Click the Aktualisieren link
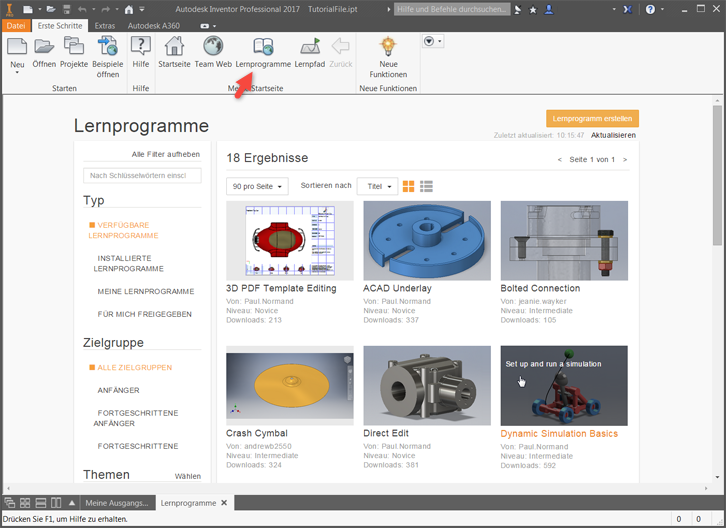The width and height of the screenshot is (726, 528). tap(613, 135)
